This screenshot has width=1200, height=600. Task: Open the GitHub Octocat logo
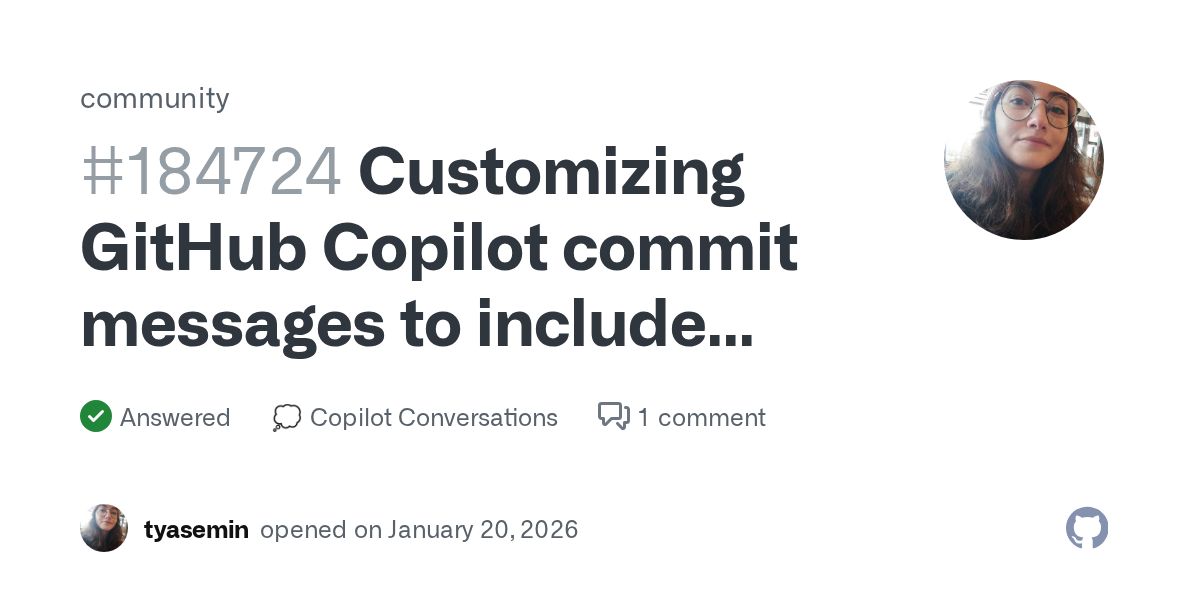(x=1087, y=528)
